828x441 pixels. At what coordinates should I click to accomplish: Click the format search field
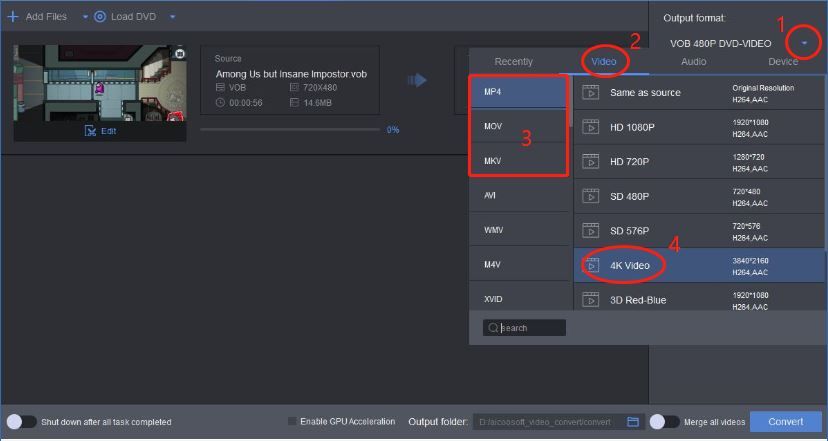530,328
